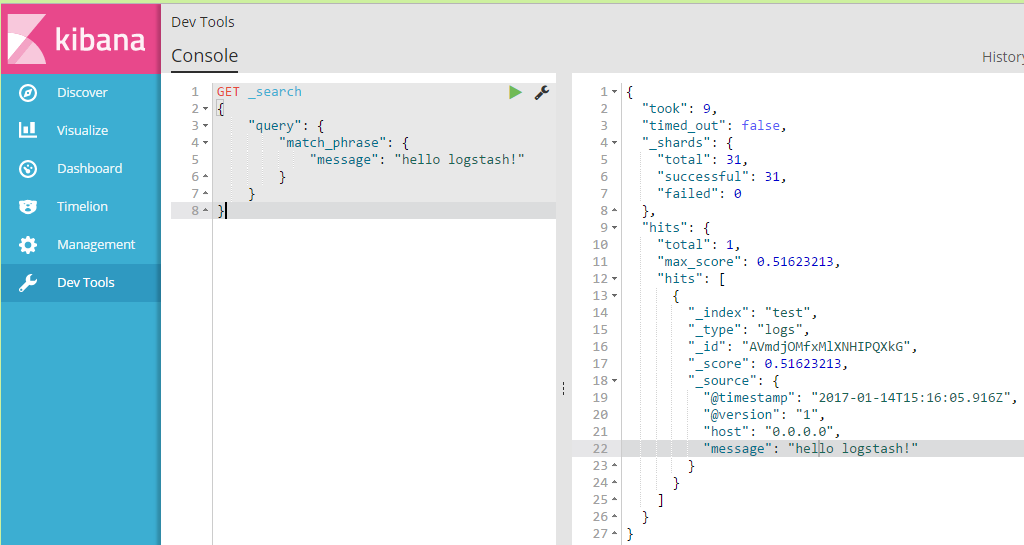
Task: Collapse "_source" fold at response line 18
Action: coord(615,381)
